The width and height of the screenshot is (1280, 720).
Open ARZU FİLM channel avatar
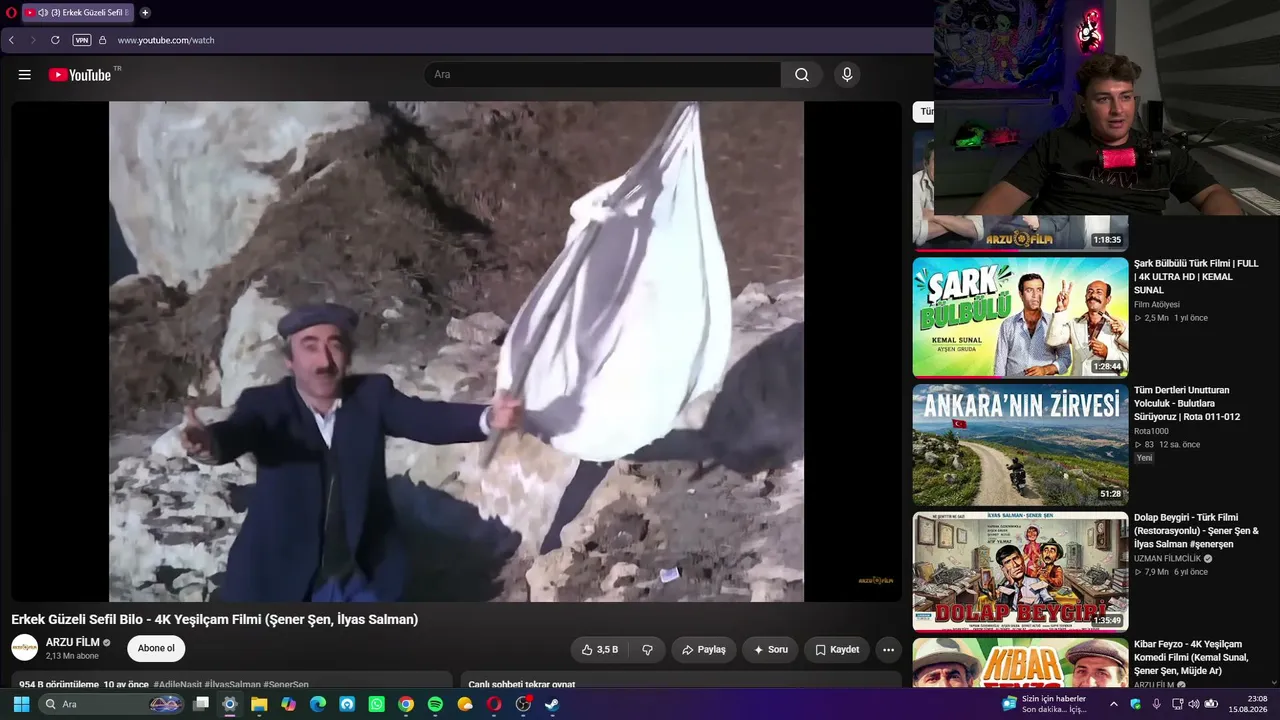tap(25, 648)
